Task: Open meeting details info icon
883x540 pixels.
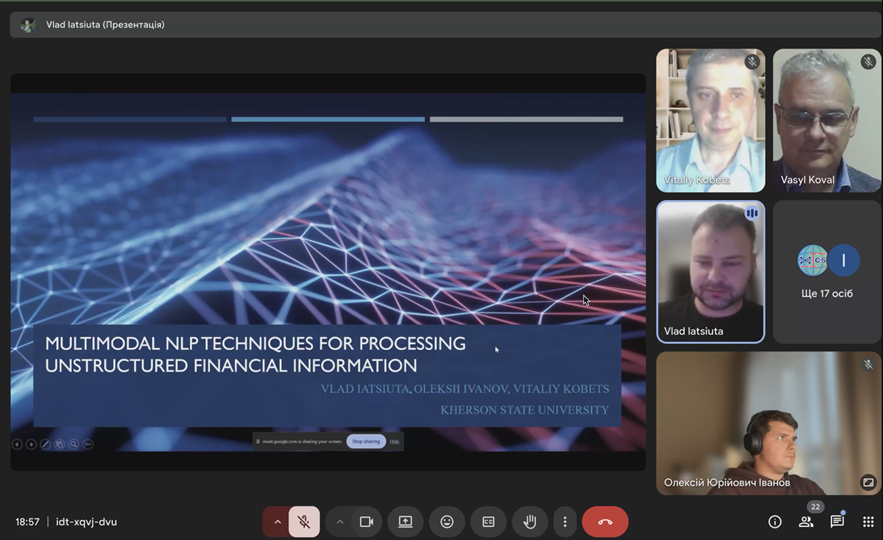Action: pyautogui.click(x=775, y=522)
